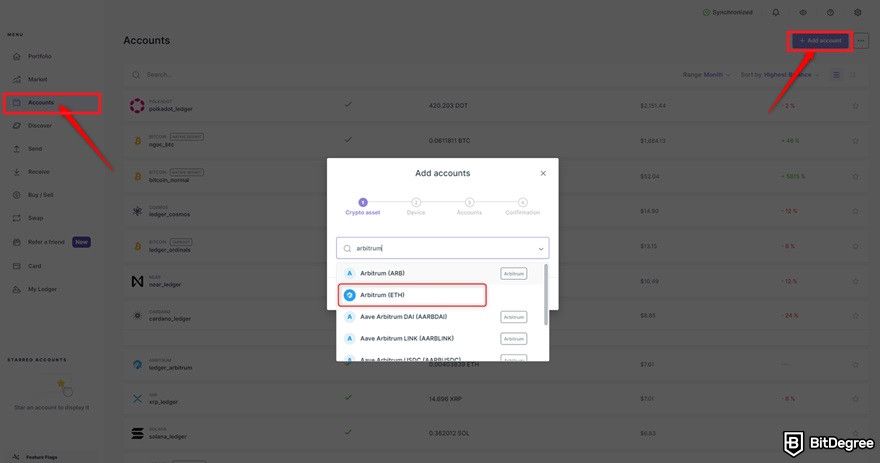Open the notifications bell icon
880x463 pixels.
click(x=776, y=12)
